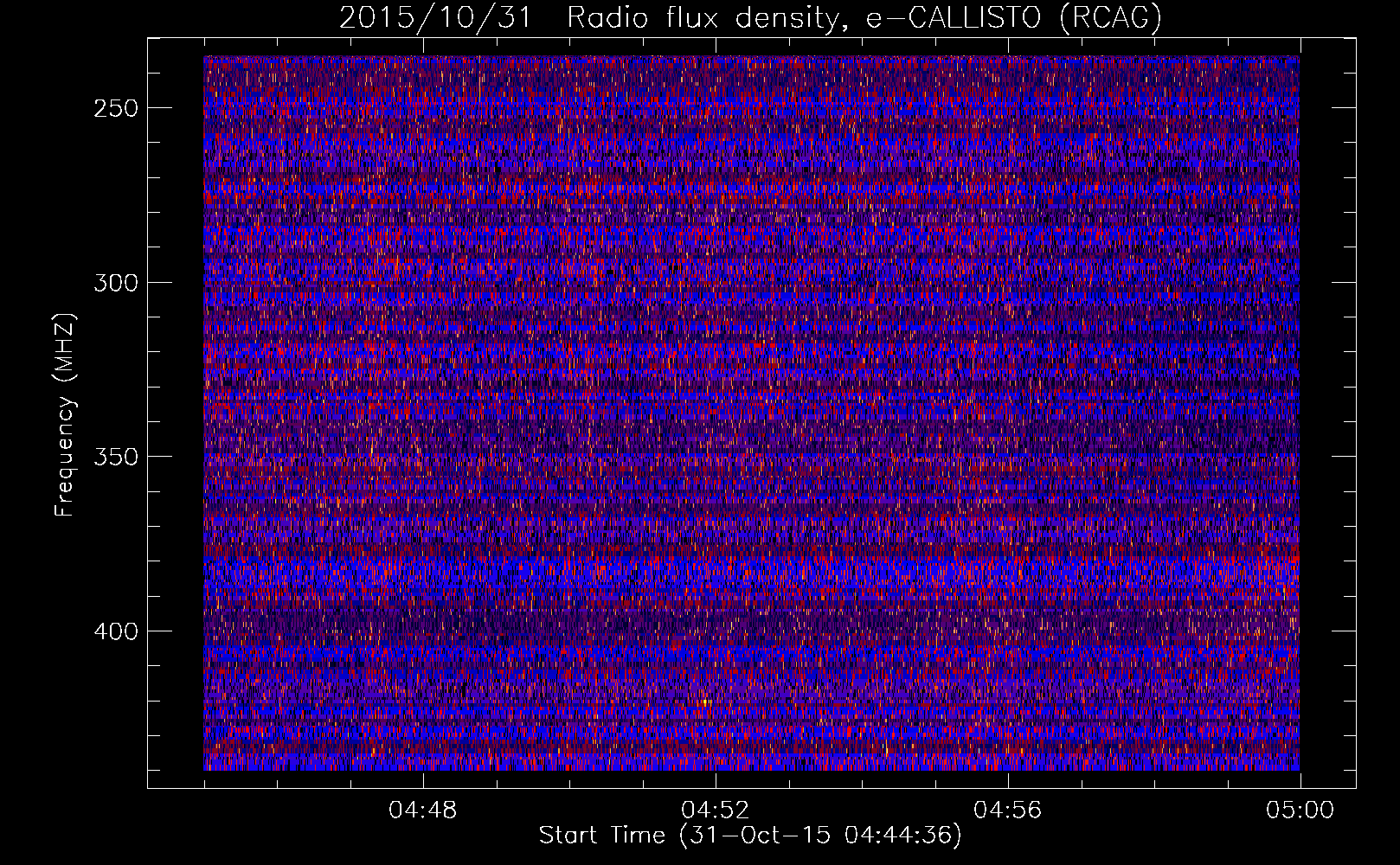This screenshot has width=1400, height=865.
Task: Click the 04:56 time tick label
Action: [1008, 811]
